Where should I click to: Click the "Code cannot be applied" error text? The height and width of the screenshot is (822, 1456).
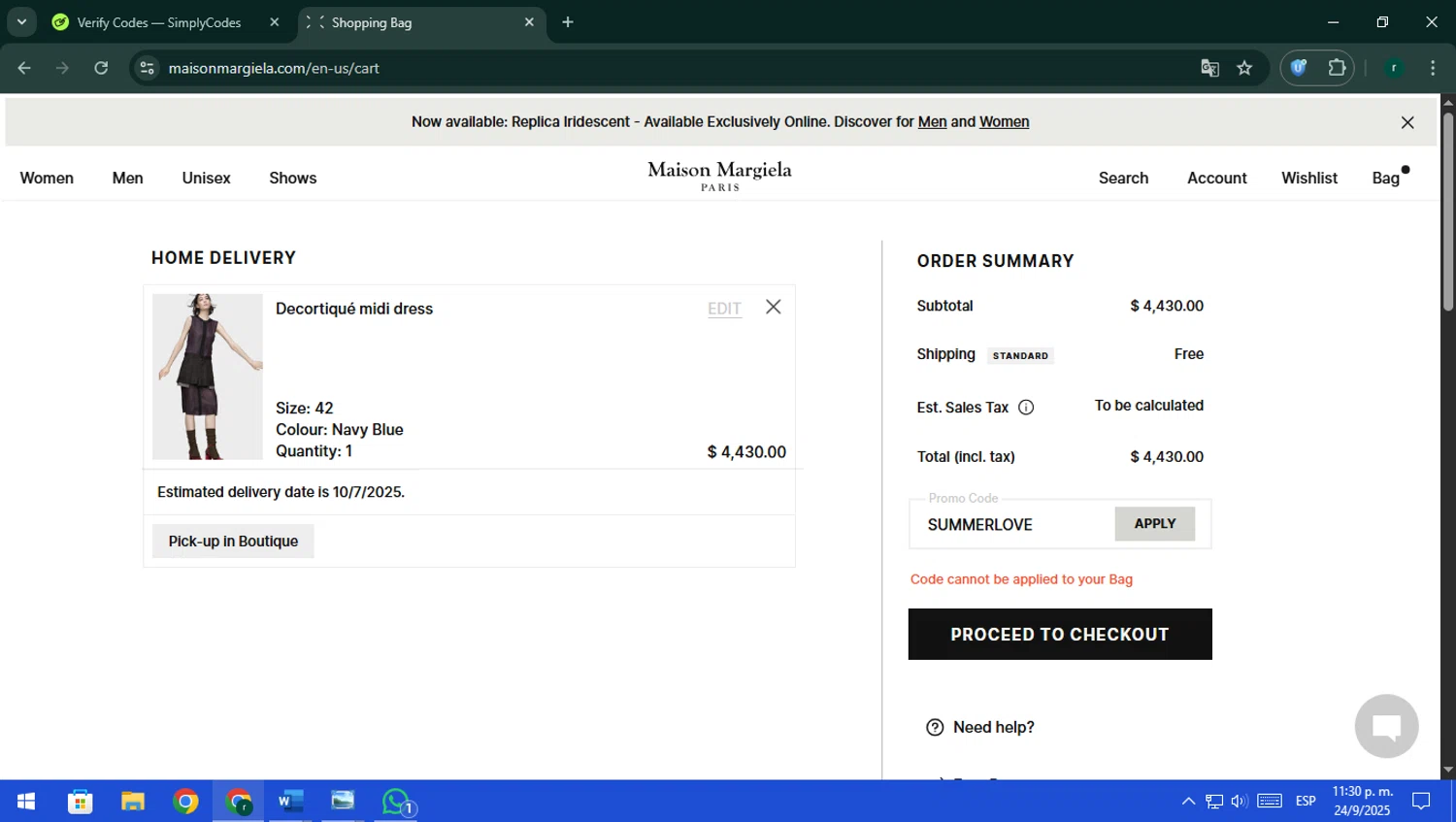[x=1021, y=579]
